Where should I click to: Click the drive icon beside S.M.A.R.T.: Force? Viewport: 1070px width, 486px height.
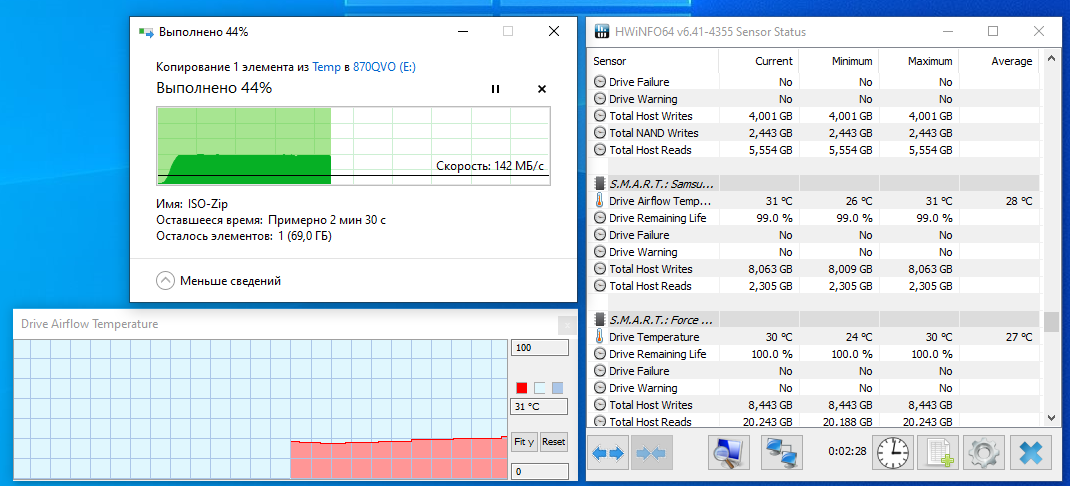coord(599,319)
